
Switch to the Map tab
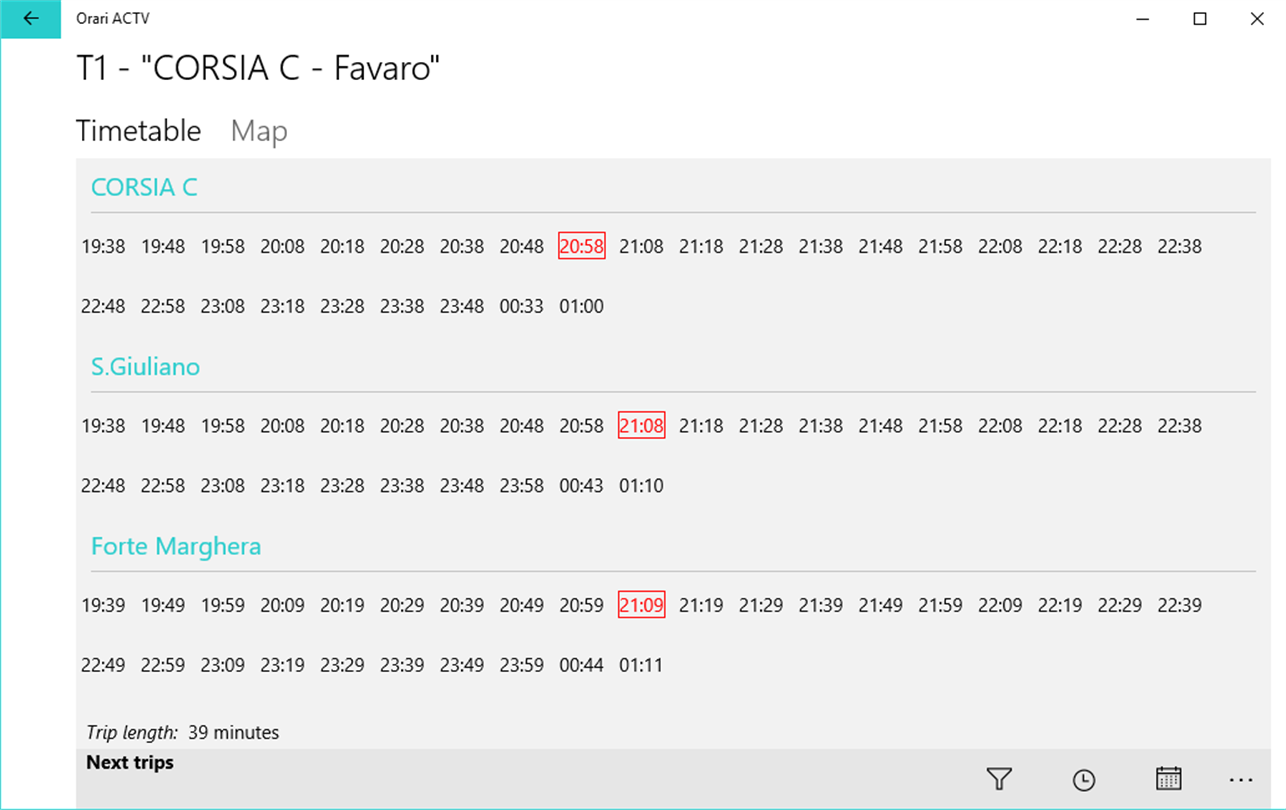[259, 131]
